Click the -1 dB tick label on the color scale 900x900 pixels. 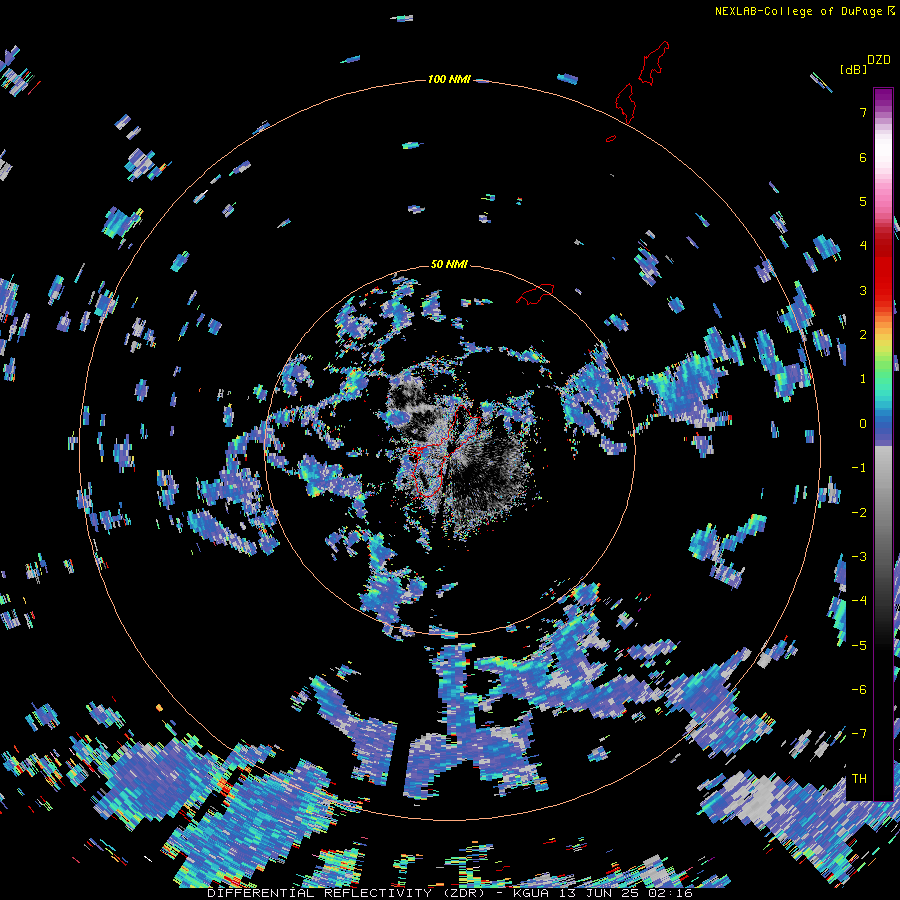pyautogui.click(x=859, y=468)
